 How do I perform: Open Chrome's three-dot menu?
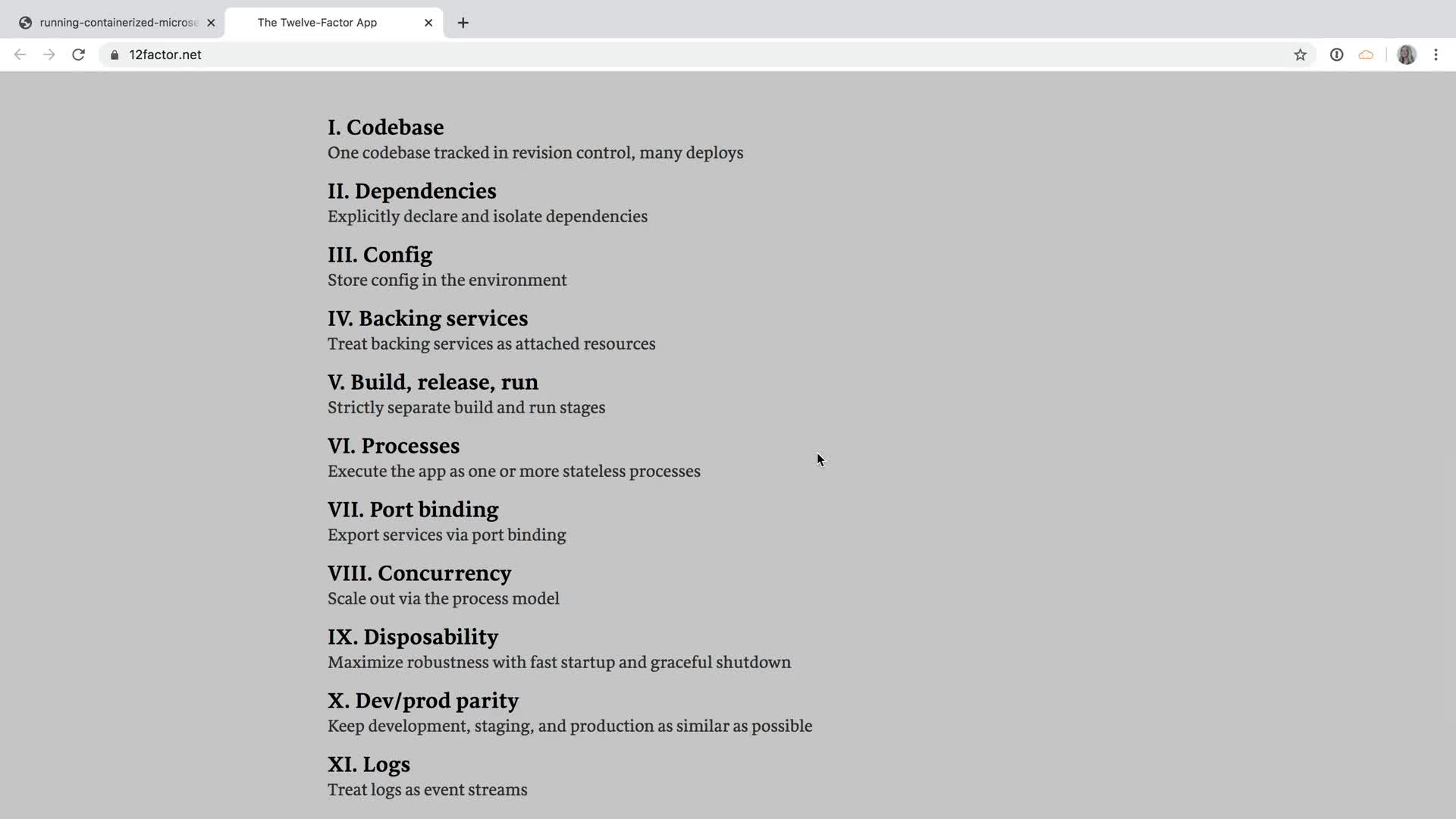(x=1436, y=55)
